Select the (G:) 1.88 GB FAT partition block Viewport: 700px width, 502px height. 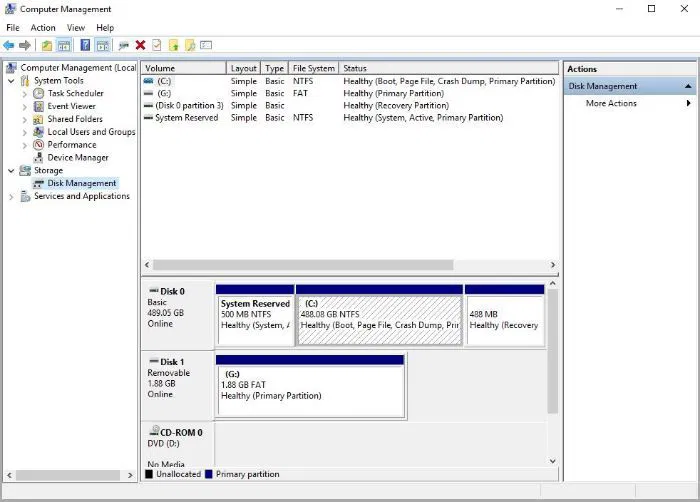point(310,386)
